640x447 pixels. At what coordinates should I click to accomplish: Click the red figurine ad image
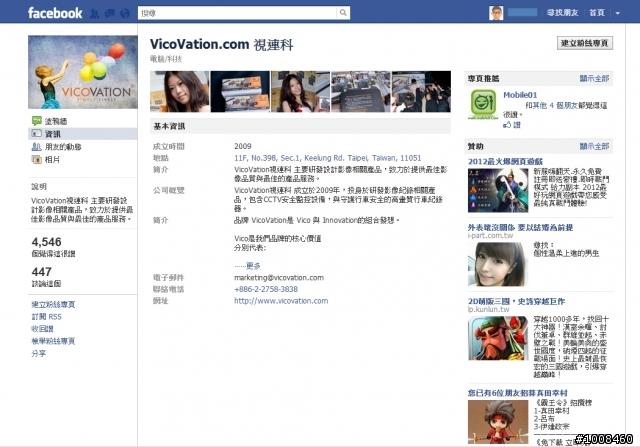click(x=498, y=422)
